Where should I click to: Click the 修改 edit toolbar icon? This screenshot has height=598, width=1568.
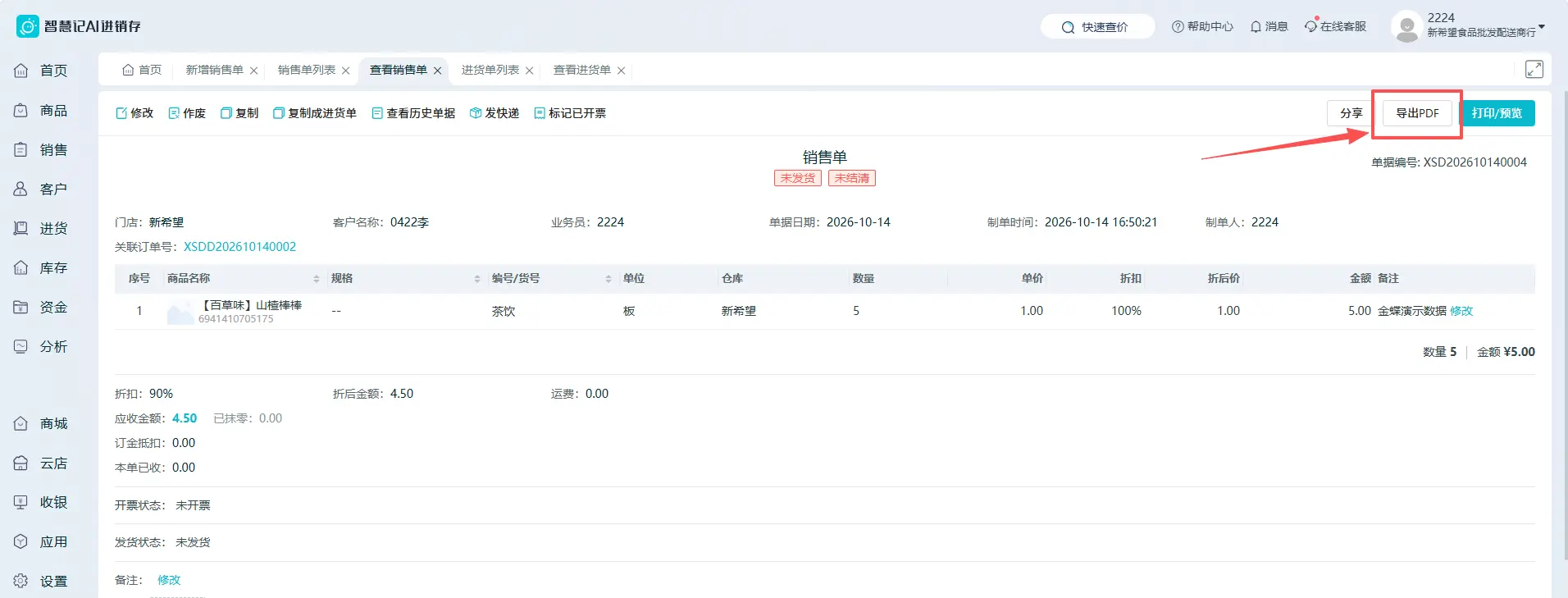point(121,113)
